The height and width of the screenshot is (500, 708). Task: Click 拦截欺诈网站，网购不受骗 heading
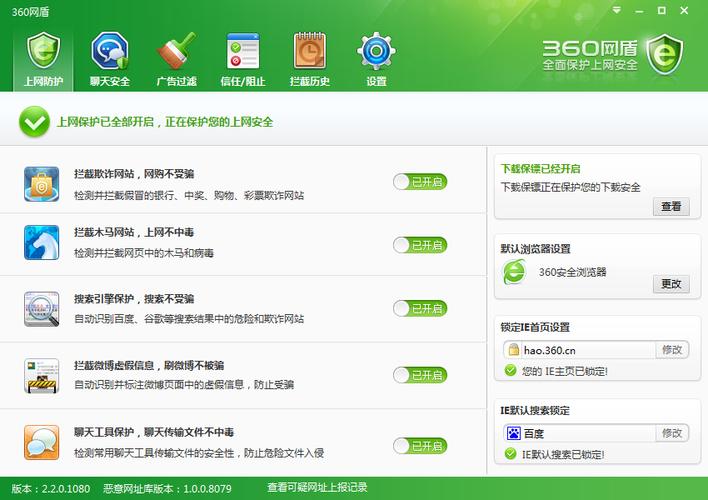coord(134,174)
